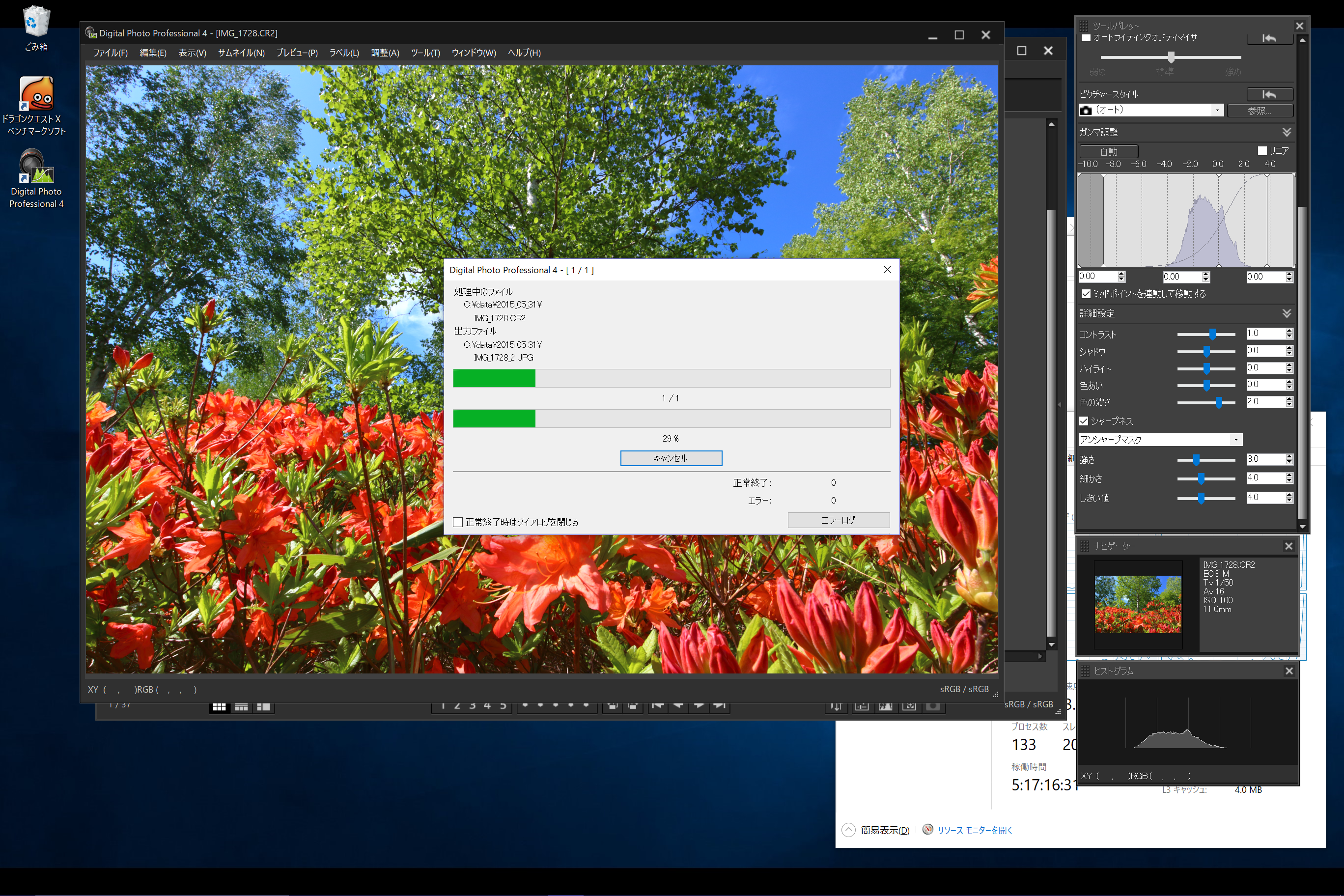Image resolution: width=1344 pixels, height=896 pixels.
Task: Open the サムネイル(N) menu
Action: click(x=241, y=53)
